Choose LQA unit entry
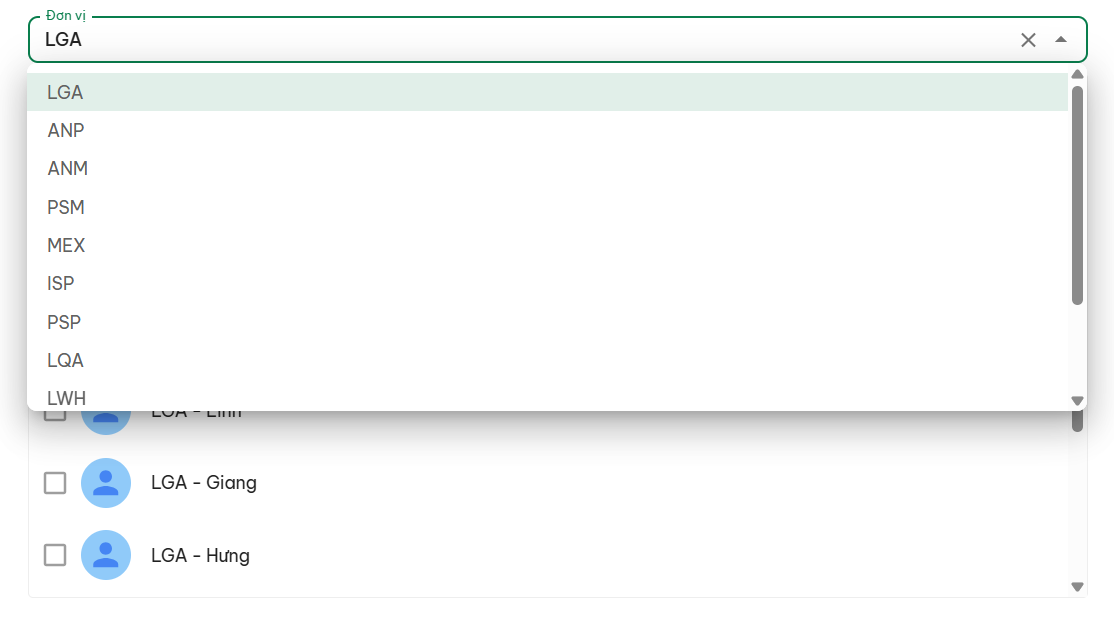 tap(547, 361)
